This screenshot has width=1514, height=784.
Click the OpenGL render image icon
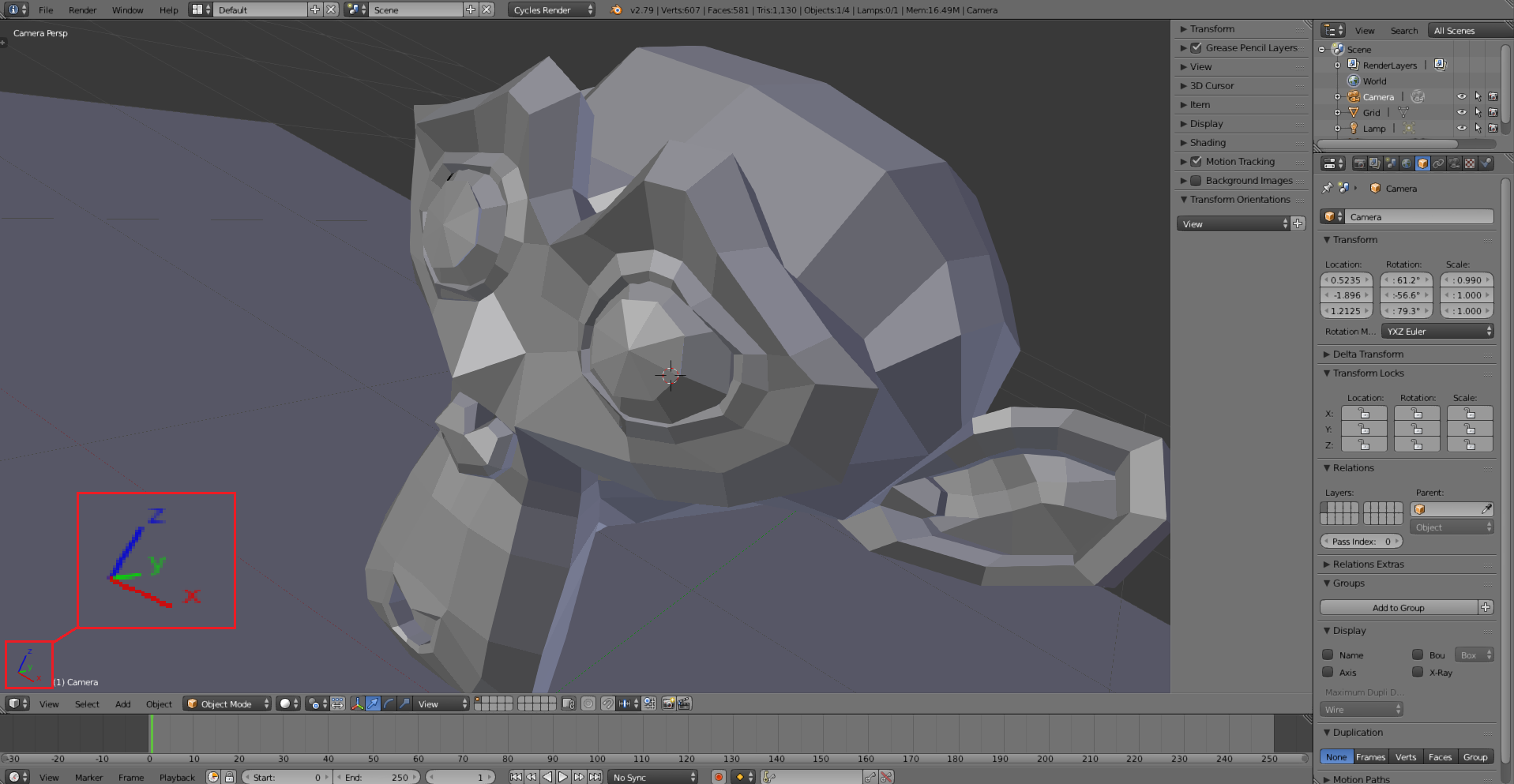(669, 703)
